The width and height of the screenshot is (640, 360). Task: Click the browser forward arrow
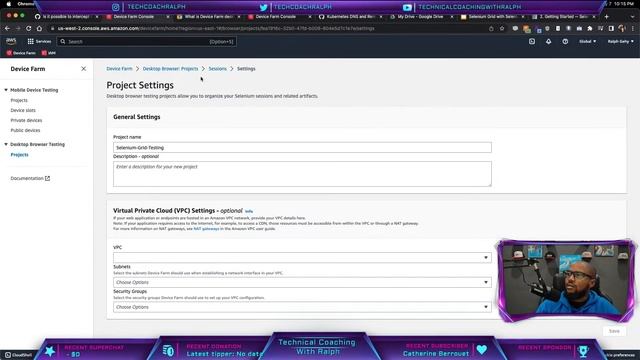point(18,29)
